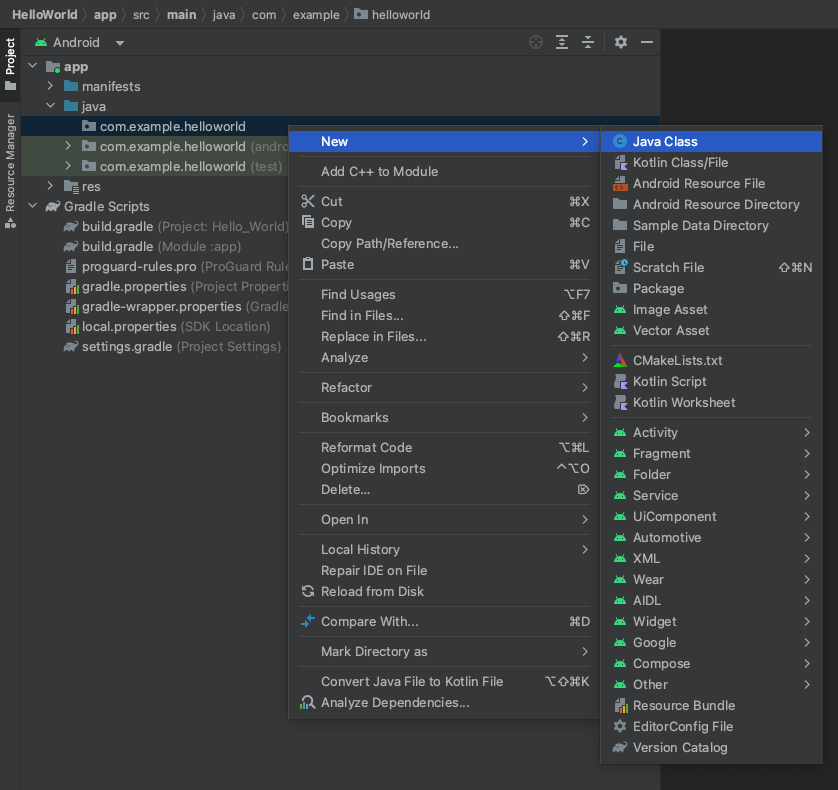Click the Collapse All icon in Project toolbar
This screenshot has height=790, width=838.
coord(586,42)
